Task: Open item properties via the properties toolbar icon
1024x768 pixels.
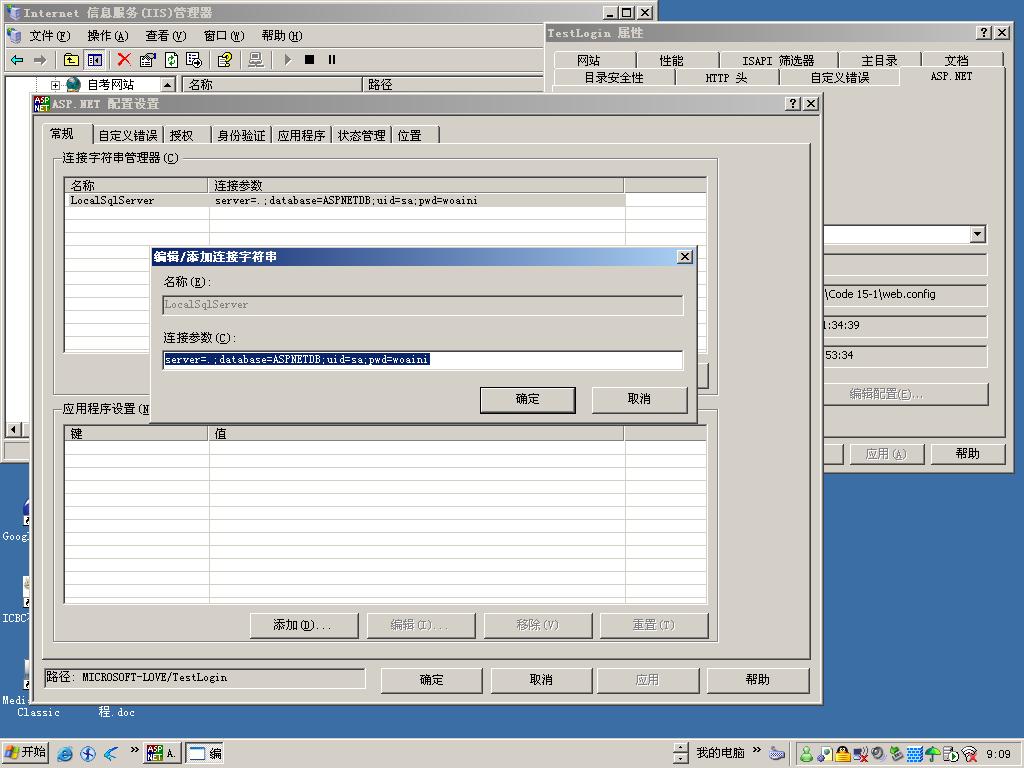Action: coord(147,58)
